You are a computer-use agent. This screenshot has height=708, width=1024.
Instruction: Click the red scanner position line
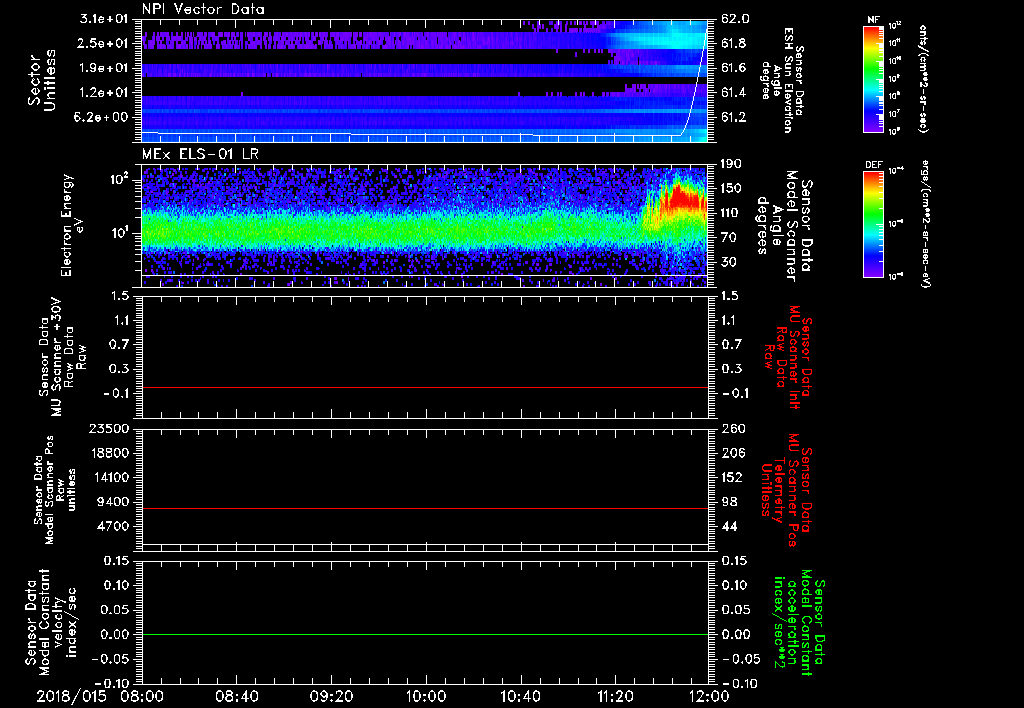tap(425, 509)
